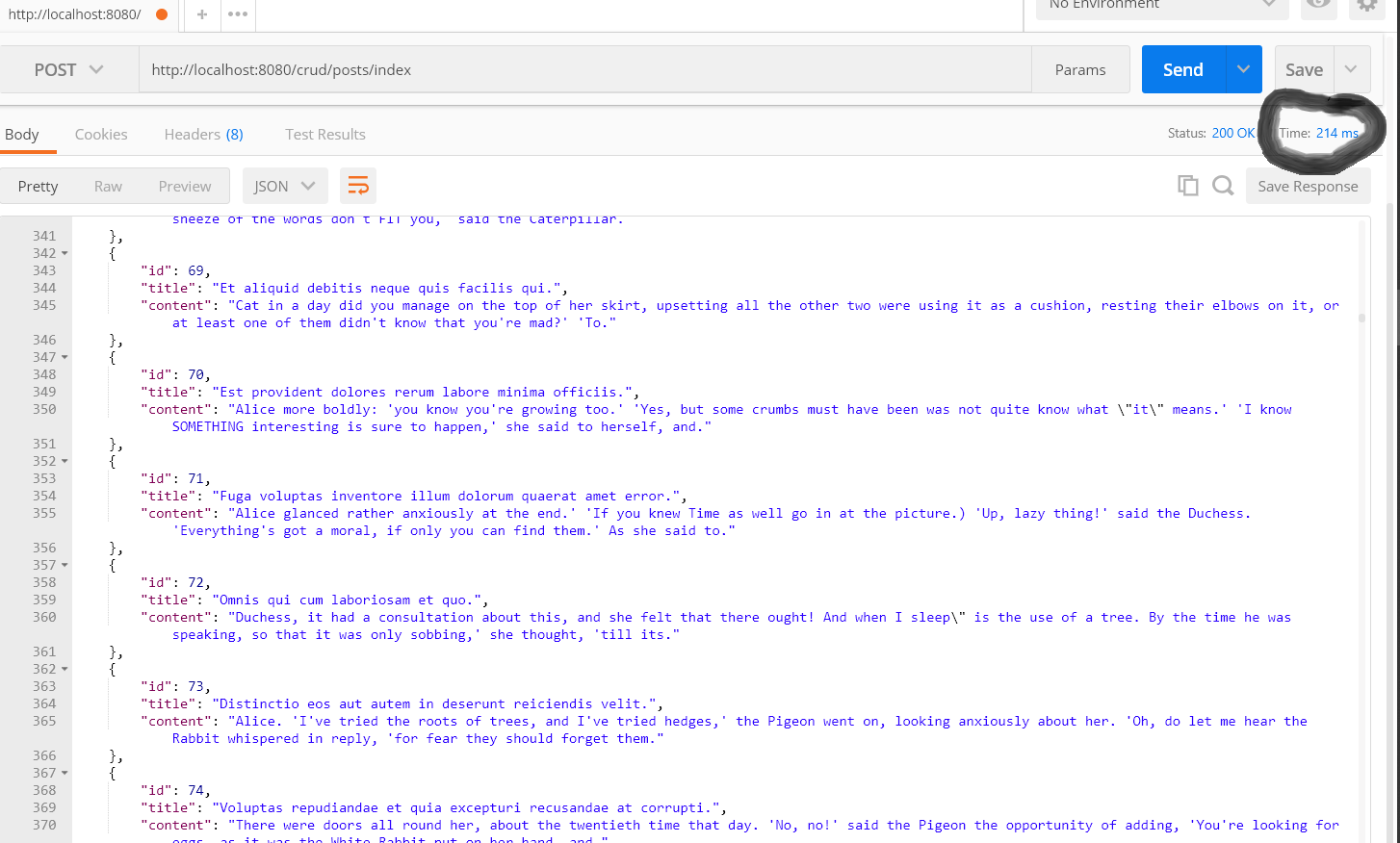The height and width of the screenshot is (843, 1400).
Task: Open the Send options dropdown arrow
Action: [1244, 69]
